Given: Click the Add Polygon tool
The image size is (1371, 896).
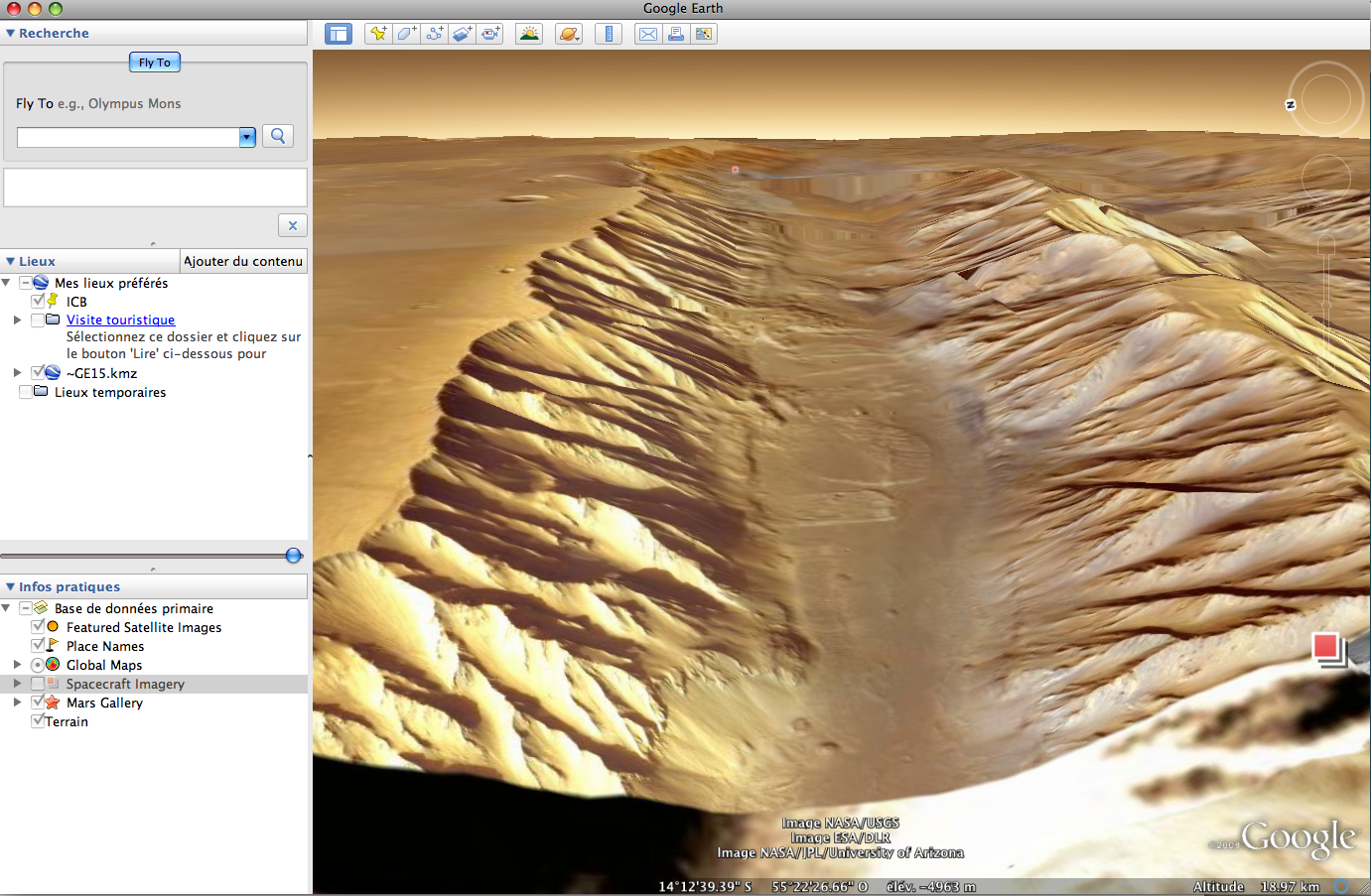Looking at the screenshot, I should click(406, 34).
